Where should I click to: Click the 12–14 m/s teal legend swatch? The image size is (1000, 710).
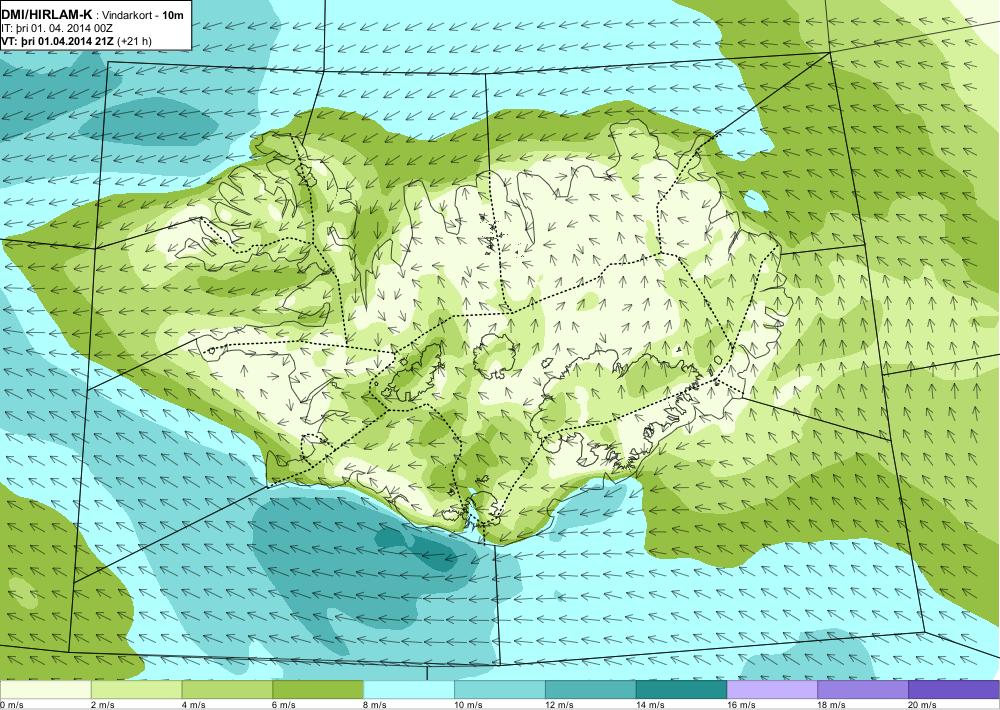591,689
